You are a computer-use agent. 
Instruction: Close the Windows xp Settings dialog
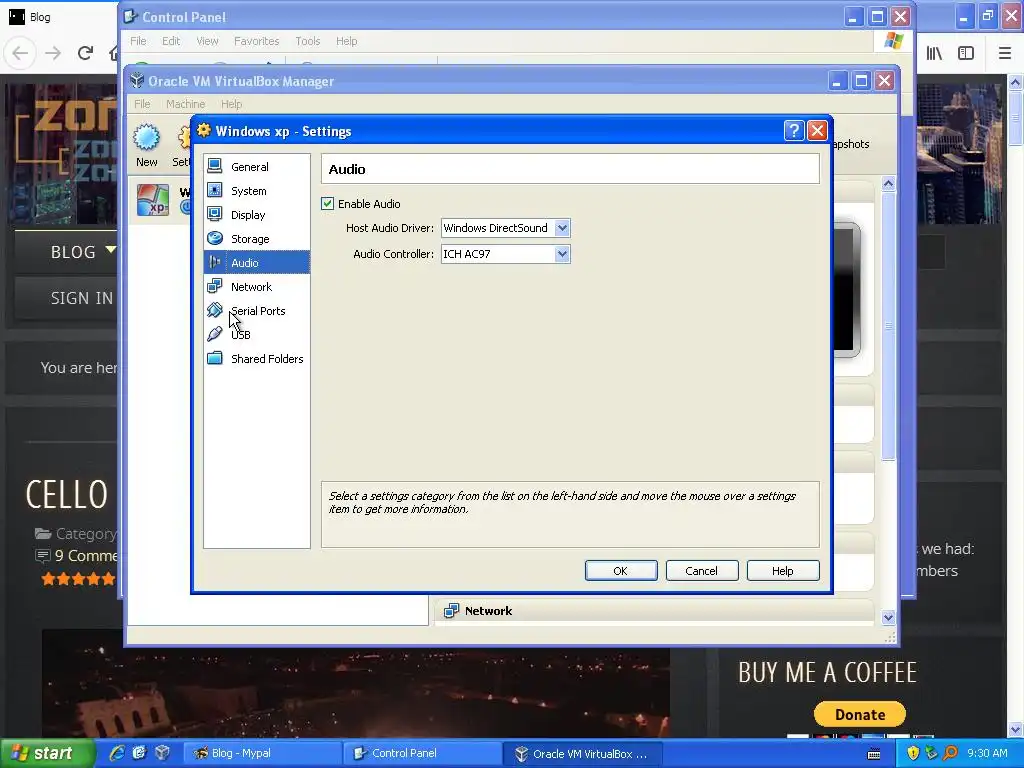pyautogui.click(x=817, y=131)
